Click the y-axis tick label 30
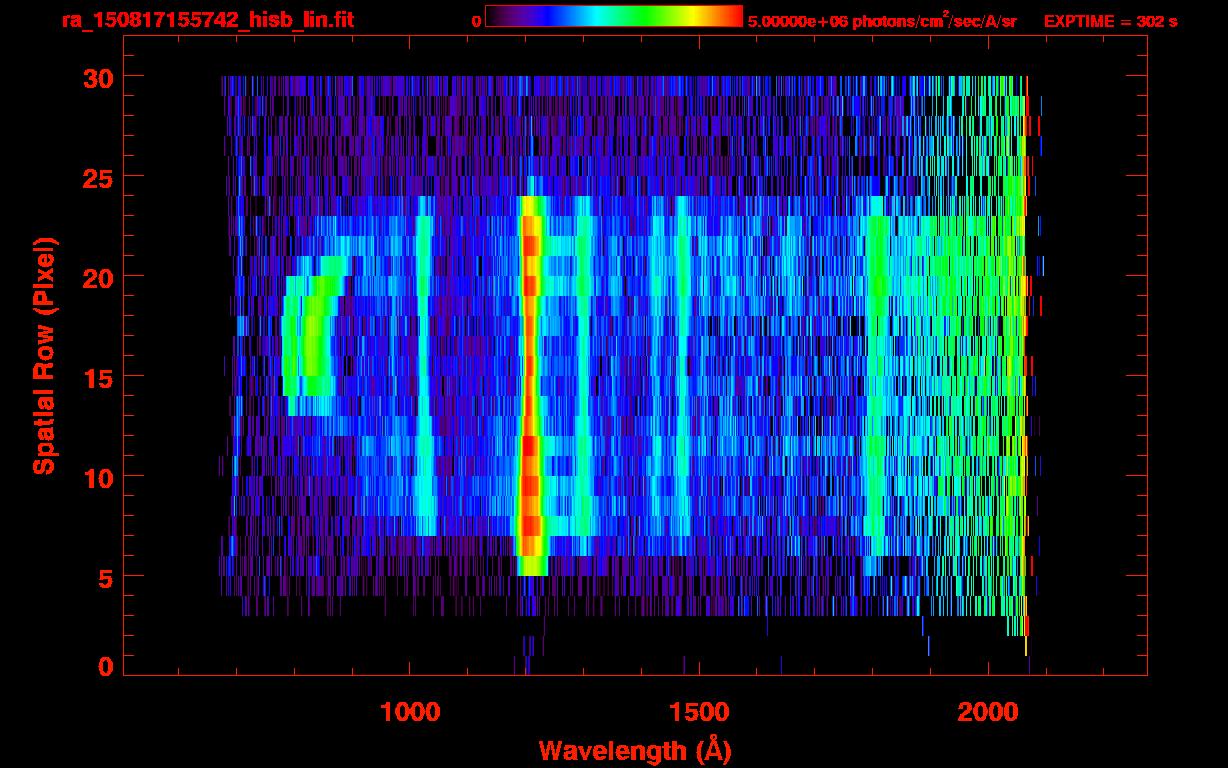The width and height of the screenshot is (1228, 768). [x=96, y=77]
